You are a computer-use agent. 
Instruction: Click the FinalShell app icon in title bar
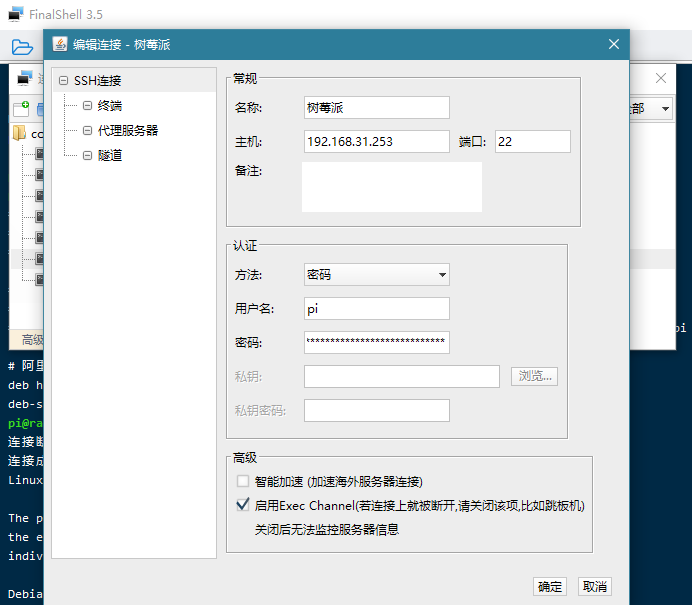(x=16, y=14)
